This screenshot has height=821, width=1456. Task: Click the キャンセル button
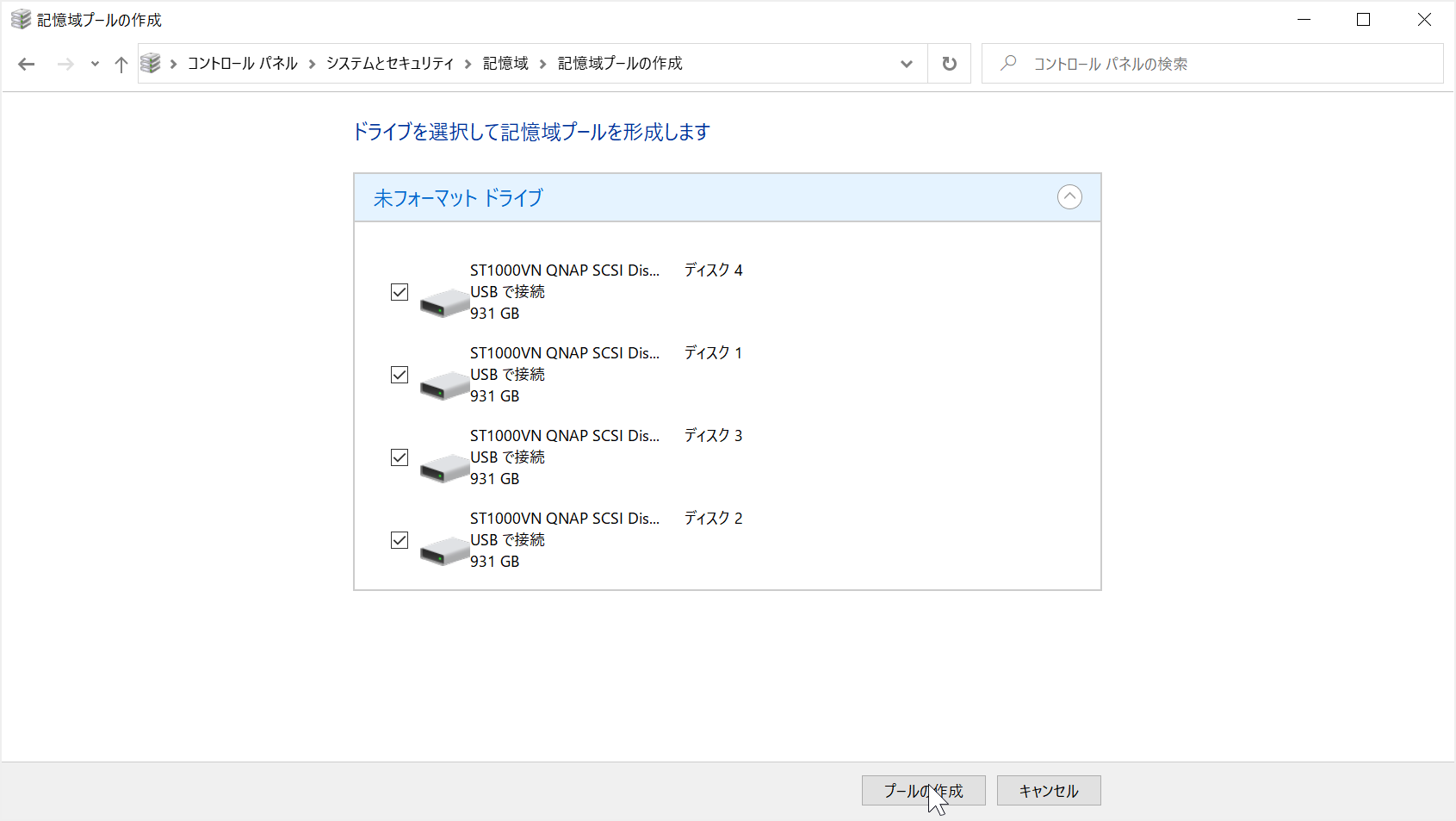pyautogui.click(x=1048, y=790)
